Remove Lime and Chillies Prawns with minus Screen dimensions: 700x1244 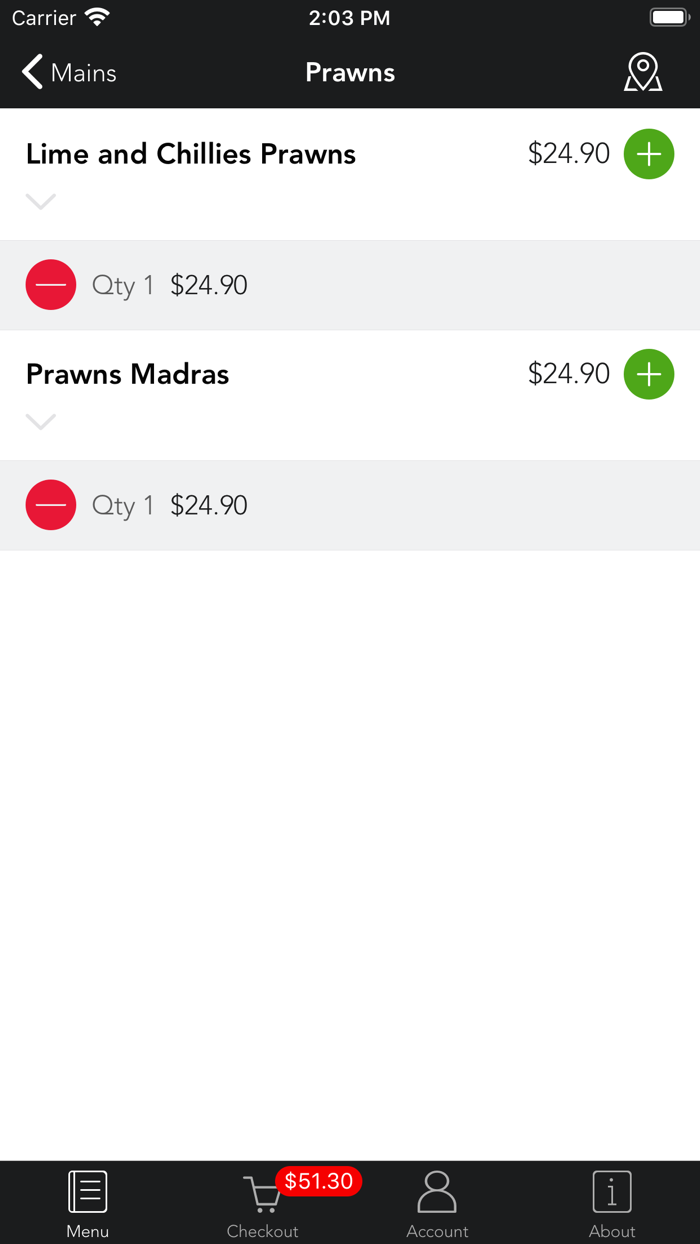[x=51, y=285]
